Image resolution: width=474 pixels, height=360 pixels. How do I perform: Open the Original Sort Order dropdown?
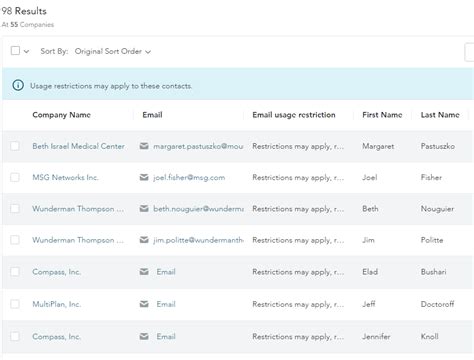coord(113,51)
